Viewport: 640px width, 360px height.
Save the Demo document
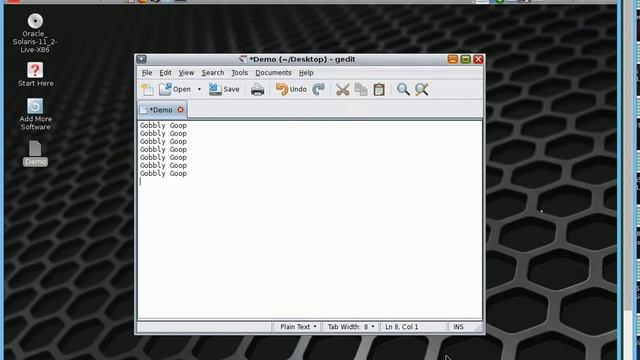tap(224, 89)
